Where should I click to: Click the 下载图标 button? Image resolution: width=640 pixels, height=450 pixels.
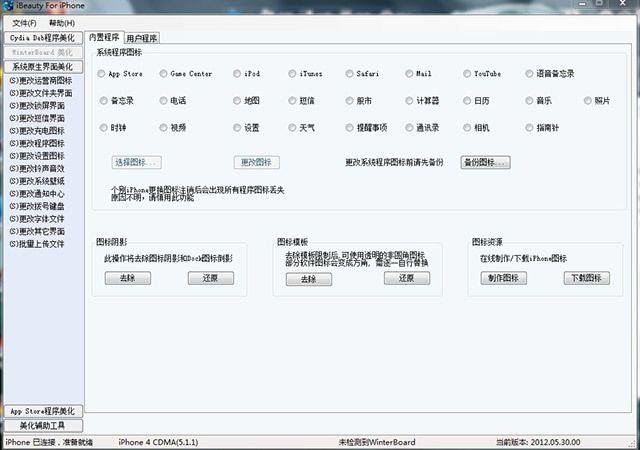(x=587, y=278)
